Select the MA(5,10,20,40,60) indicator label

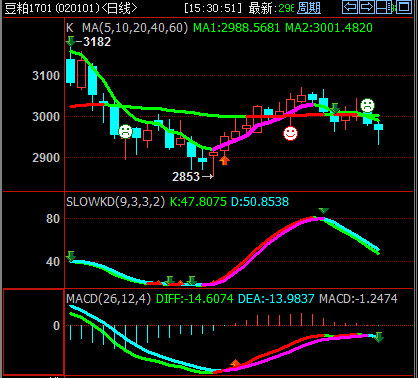[x=135, y=28]
